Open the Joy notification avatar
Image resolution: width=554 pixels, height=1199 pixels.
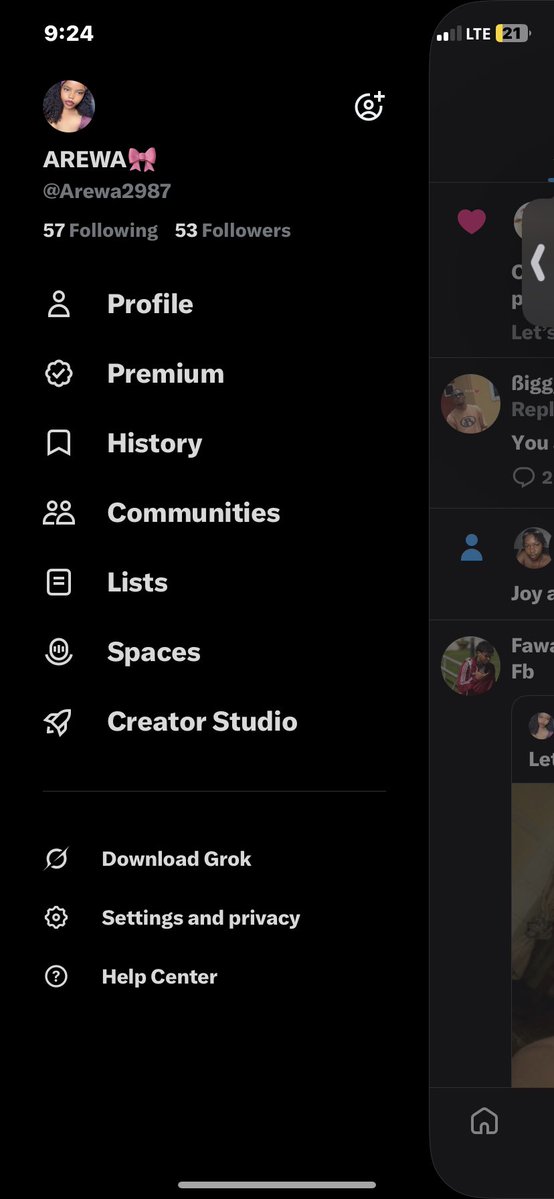coord(533,548)
